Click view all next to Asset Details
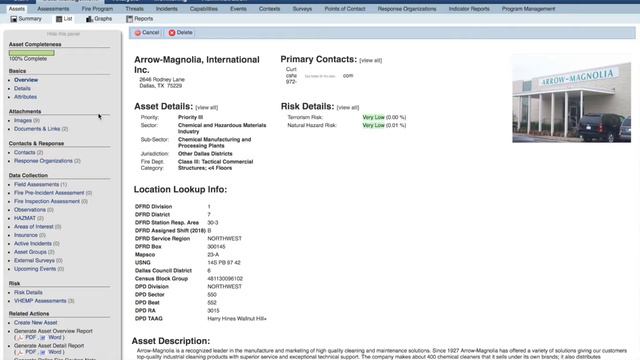Screen dimensions: 640x360 click(x=207, y=108)
